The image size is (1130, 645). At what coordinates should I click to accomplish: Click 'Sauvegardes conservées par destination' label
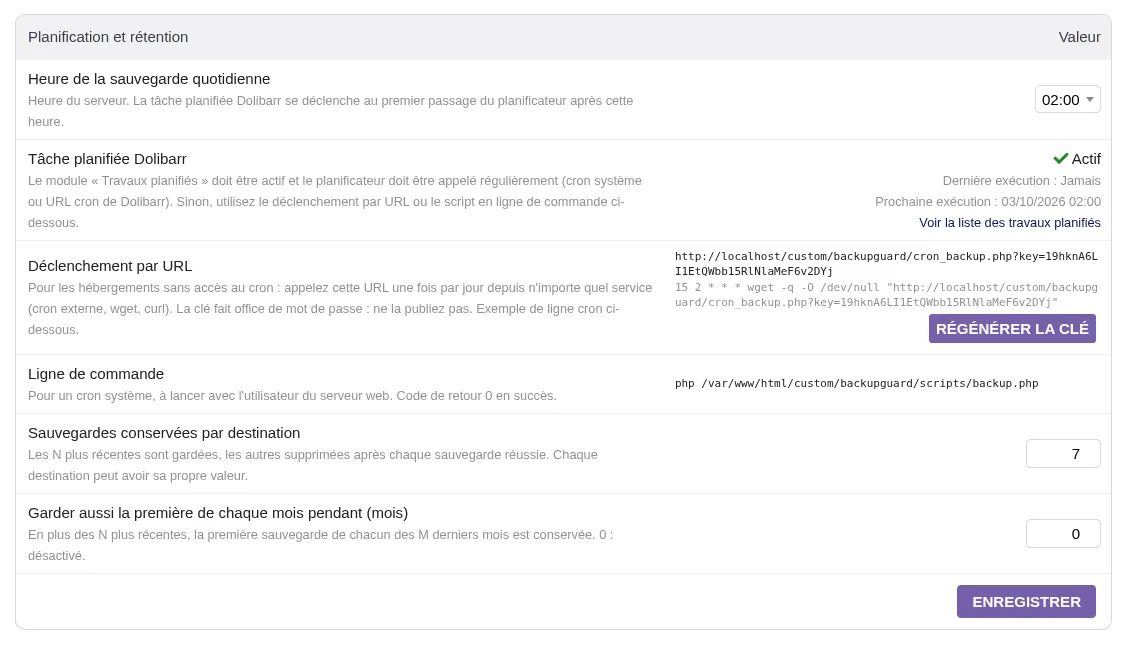tap(164, 433)
